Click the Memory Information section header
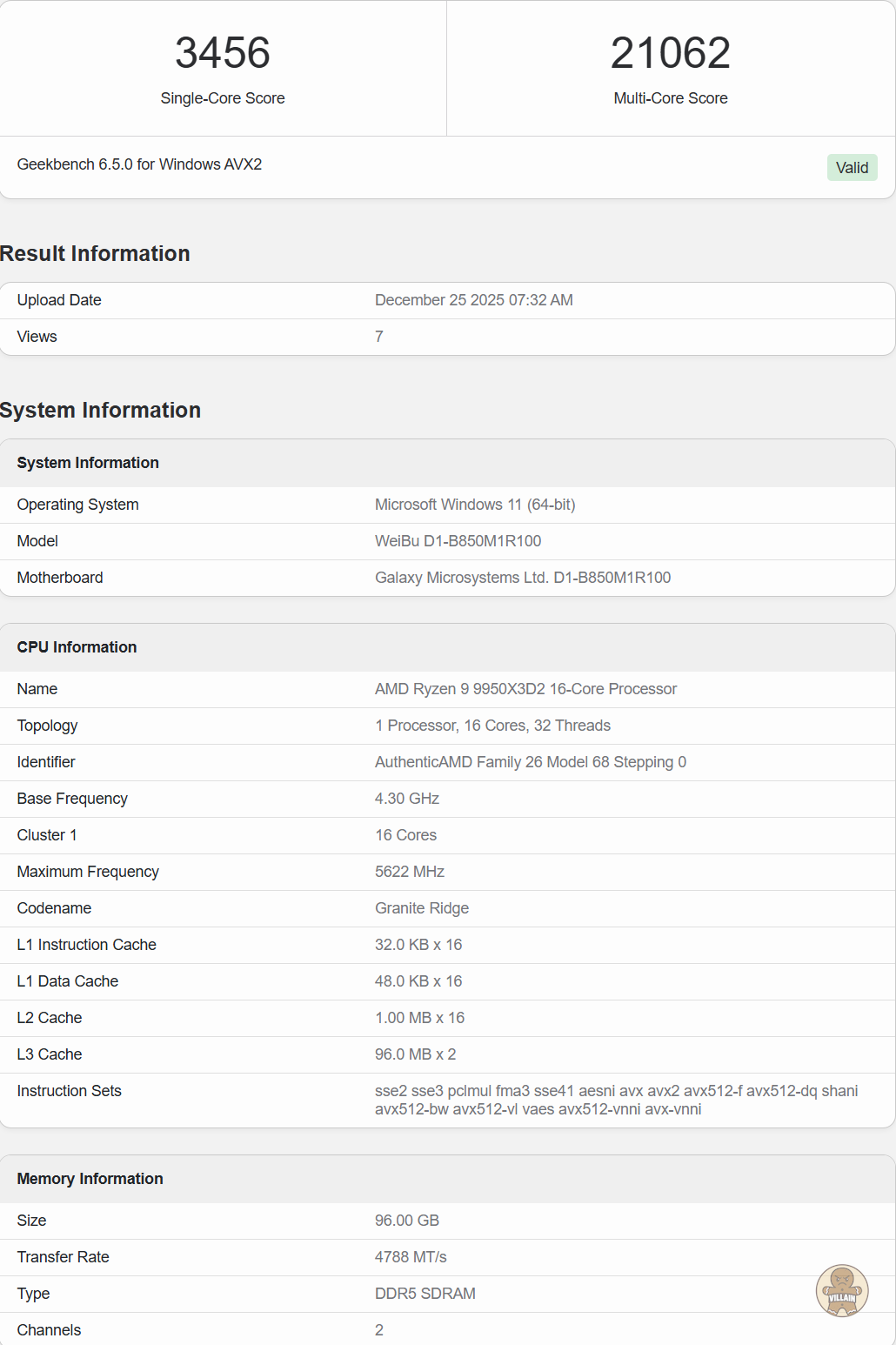Viewport: 896px width, 1345px height. pos(90,1179)
